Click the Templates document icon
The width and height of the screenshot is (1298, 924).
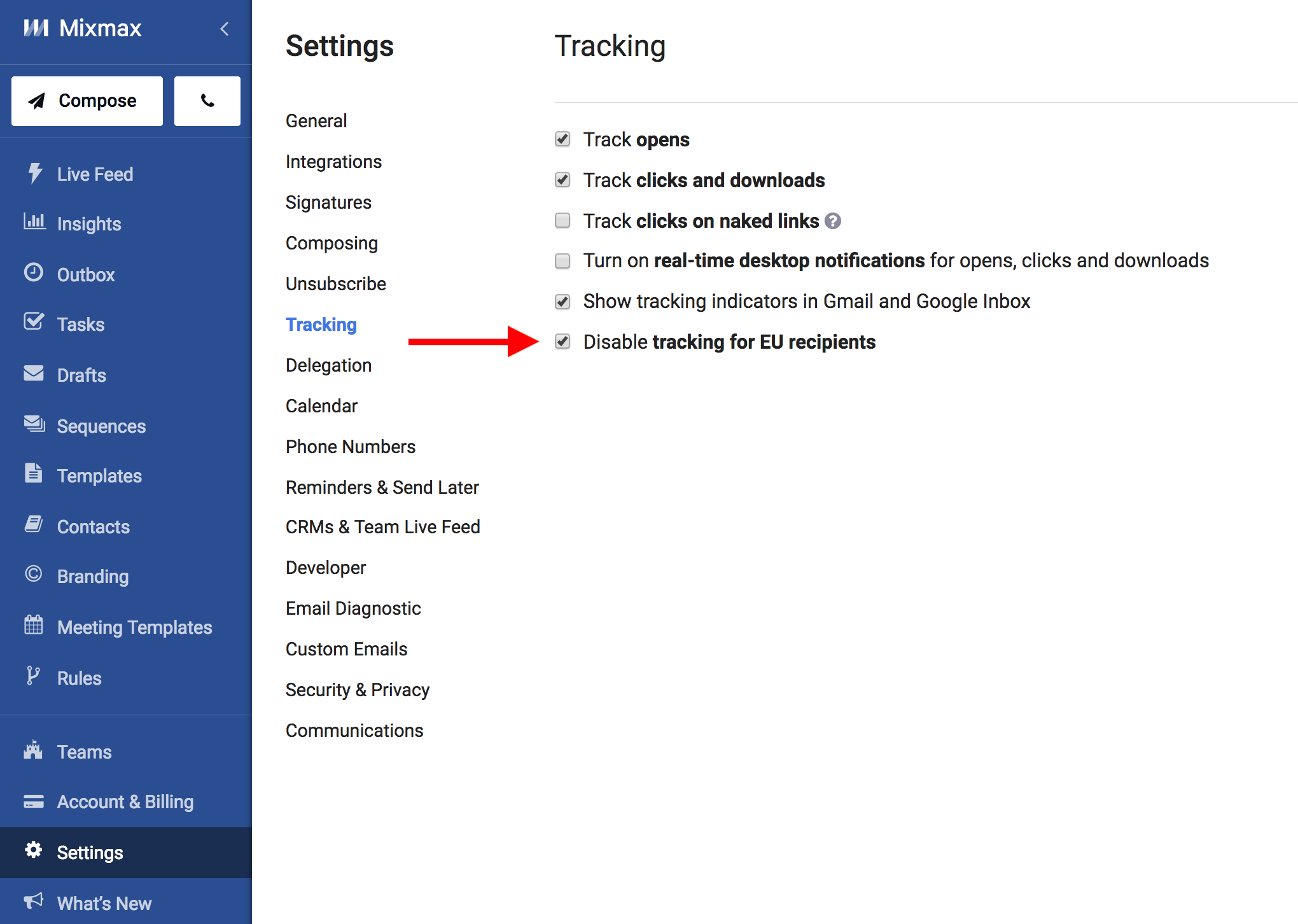(x=34, y=475)
